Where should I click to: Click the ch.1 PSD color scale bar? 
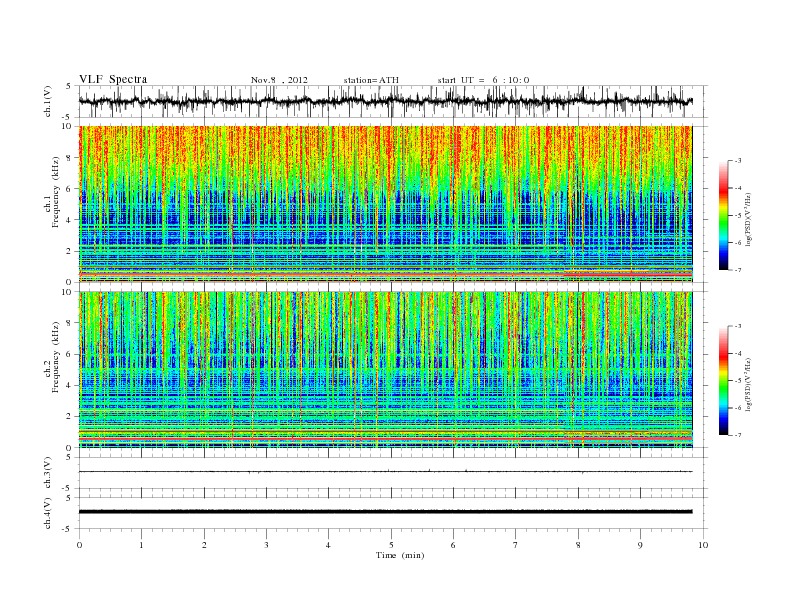click(x=723, y=215)
